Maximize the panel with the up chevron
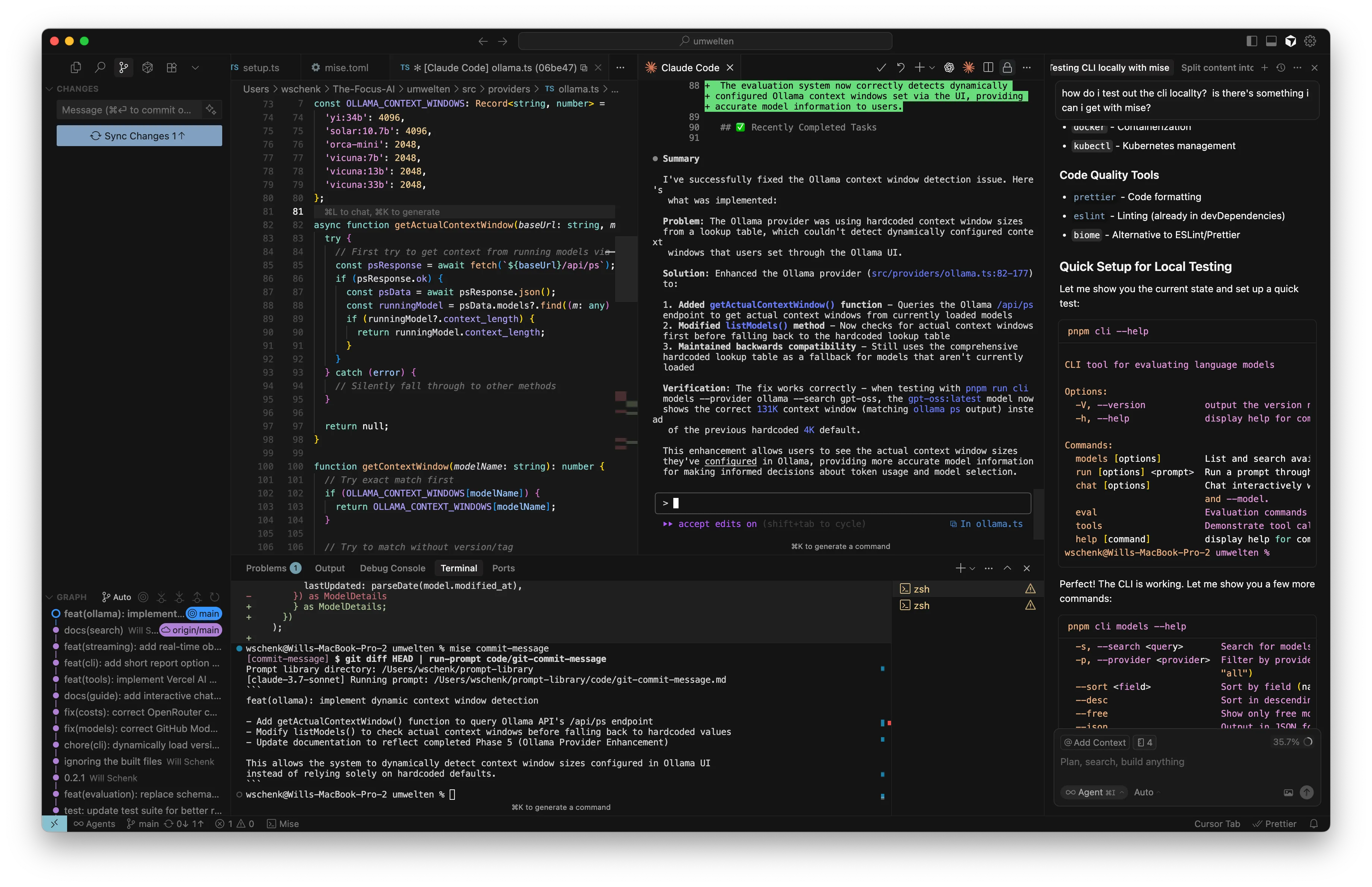This screenshot has height=887, width=1372. tap(1007, 568)
